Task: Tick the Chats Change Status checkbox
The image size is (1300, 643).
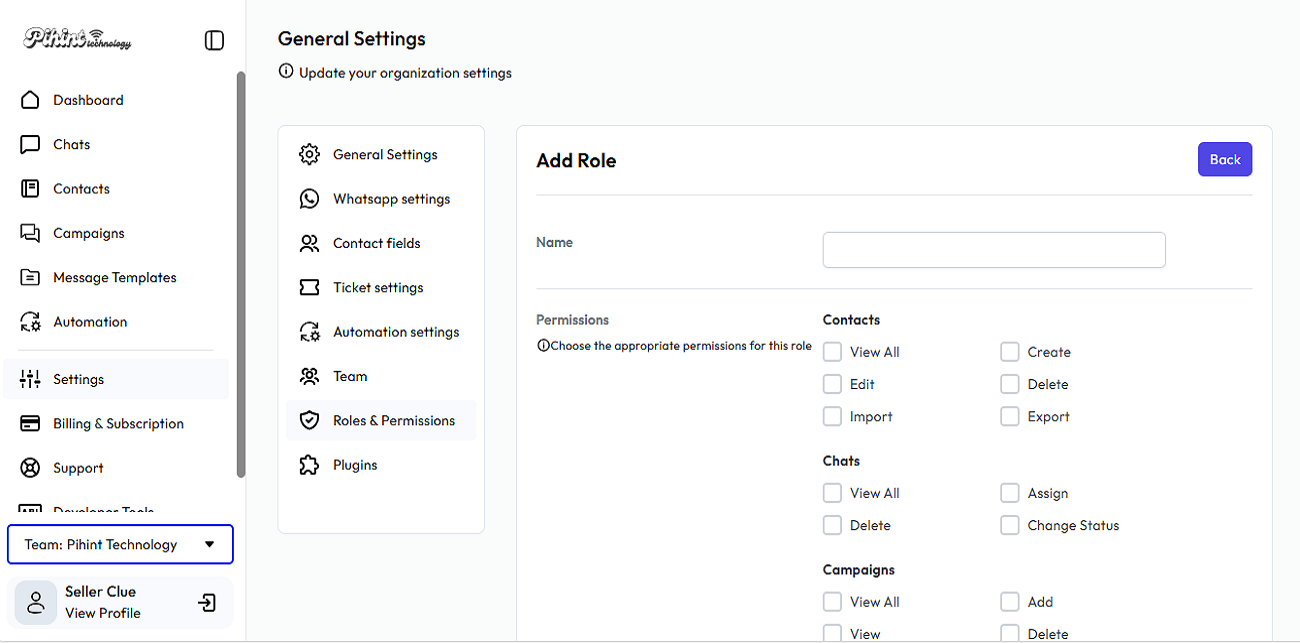Action: 1010,526
